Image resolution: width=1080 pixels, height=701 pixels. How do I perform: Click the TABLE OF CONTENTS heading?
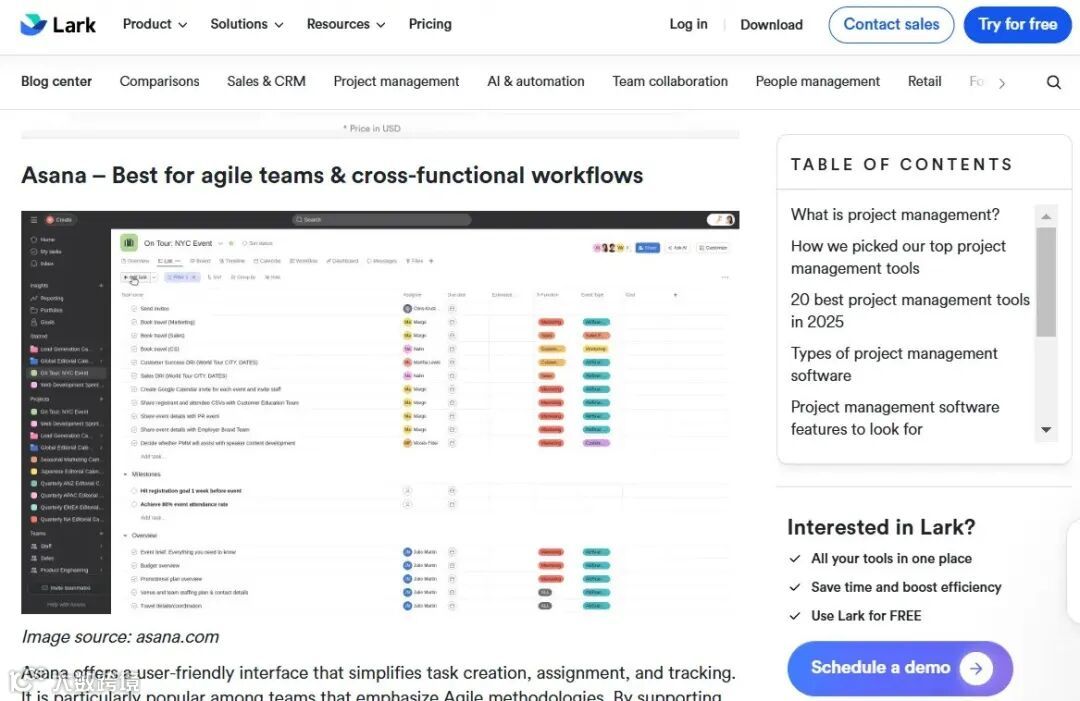pos(902,165)
